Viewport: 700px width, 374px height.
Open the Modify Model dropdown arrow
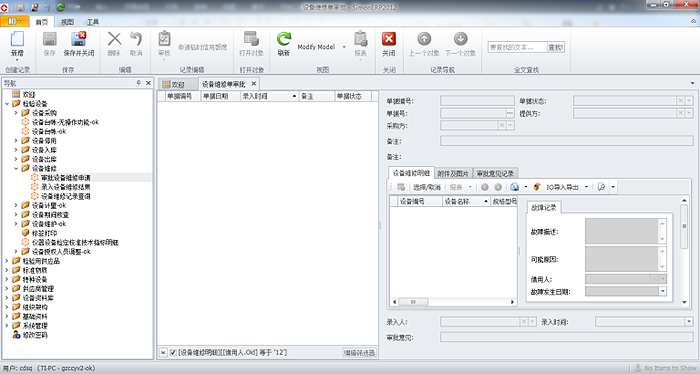point(344,47)
